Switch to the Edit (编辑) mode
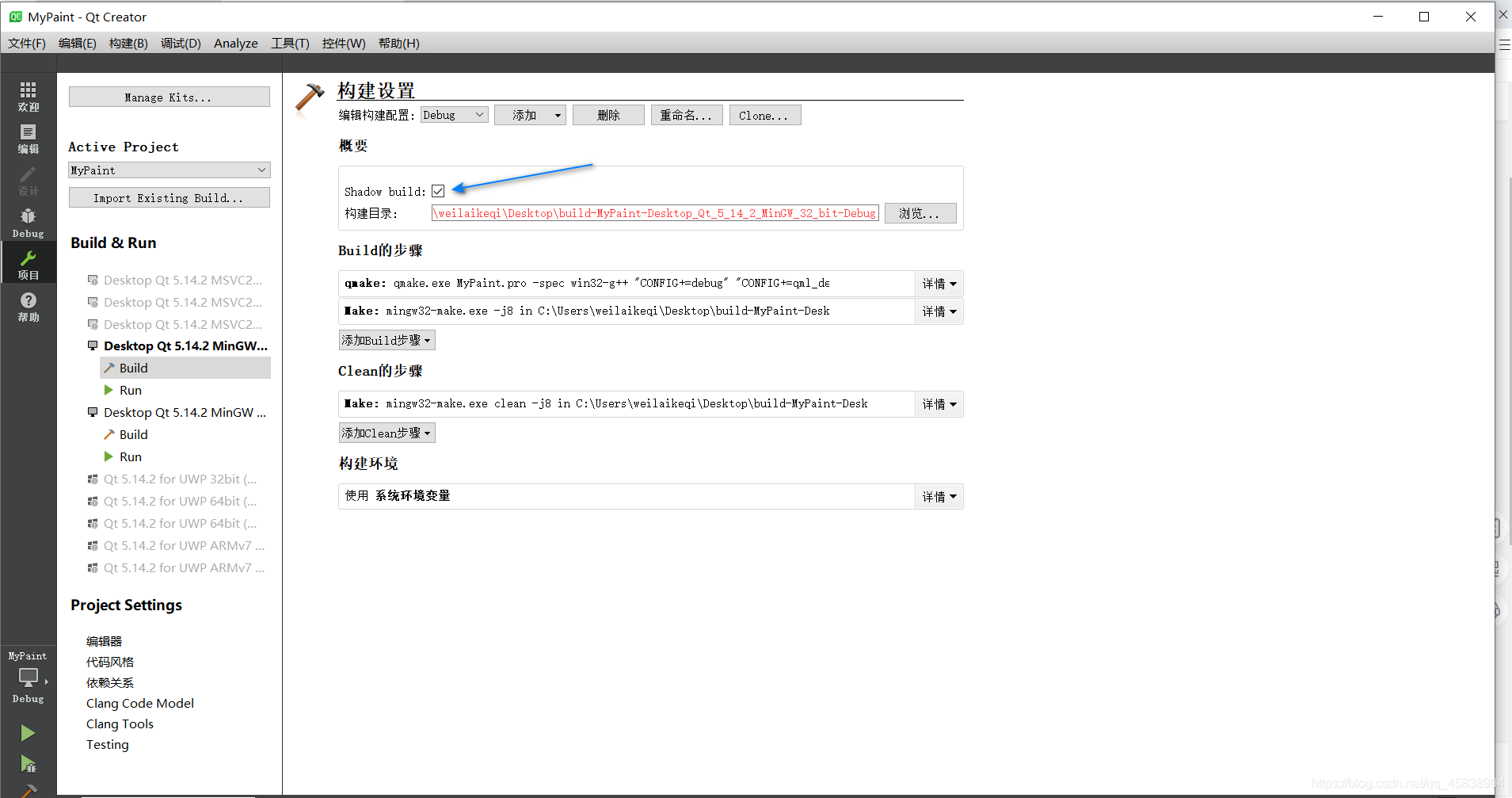The height and width of the screenshot is (798, 1512). (x=28, y=139)
